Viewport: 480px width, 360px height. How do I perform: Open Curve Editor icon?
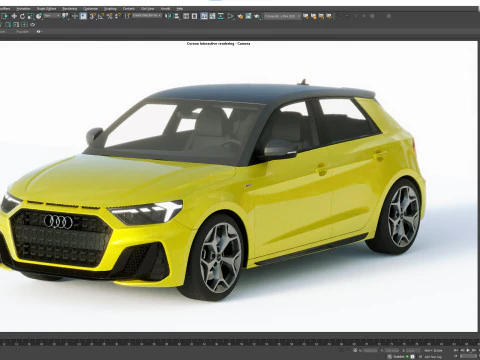click(x=212, y=16)
